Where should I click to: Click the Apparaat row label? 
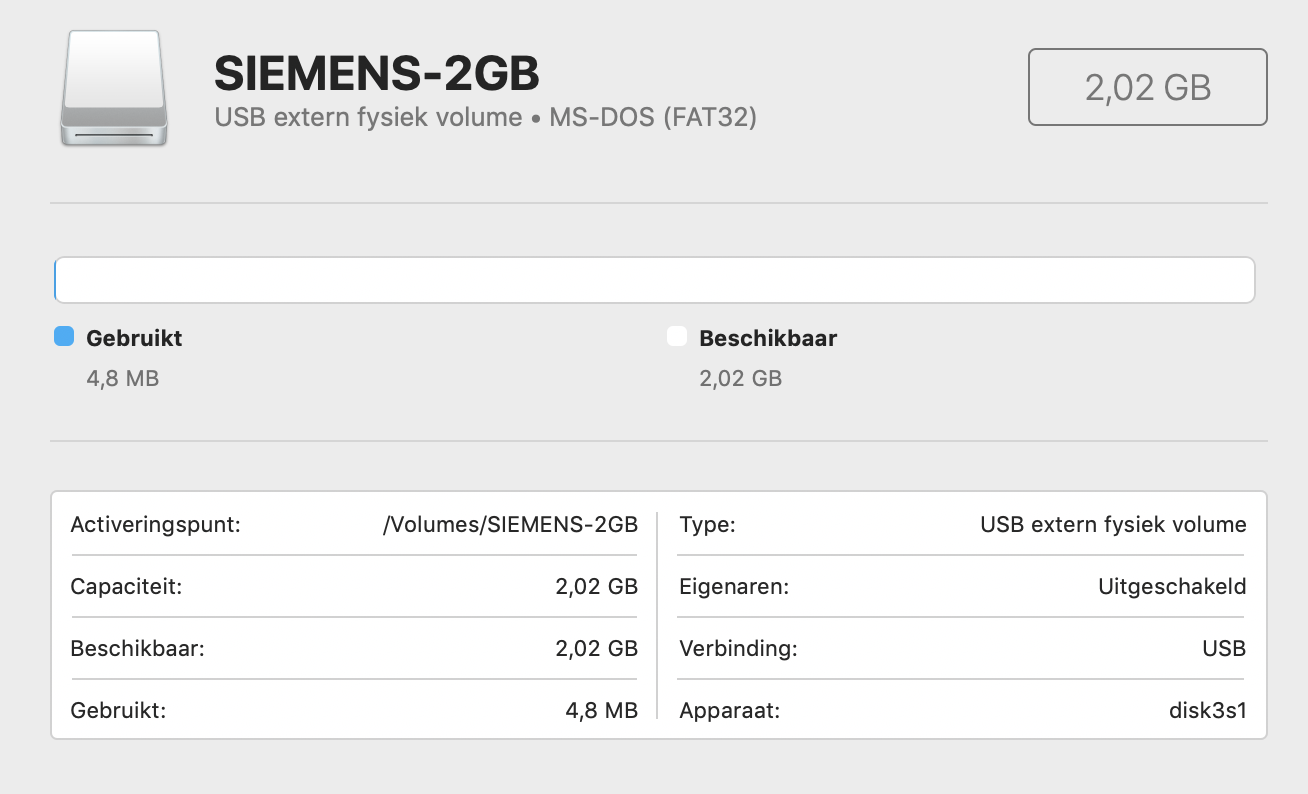[x=729, y=711]
